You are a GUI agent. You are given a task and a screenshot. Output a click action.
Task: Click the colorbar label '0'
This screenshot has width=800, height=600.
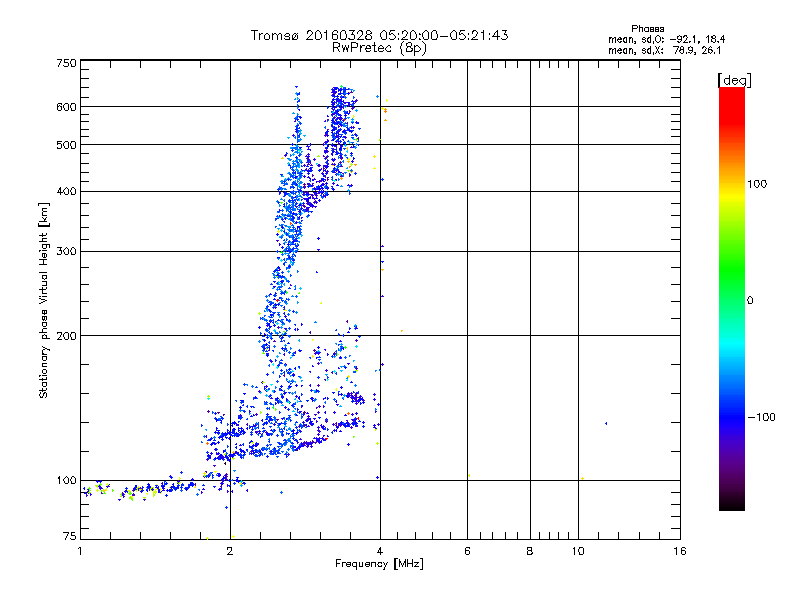pos(750,300)
